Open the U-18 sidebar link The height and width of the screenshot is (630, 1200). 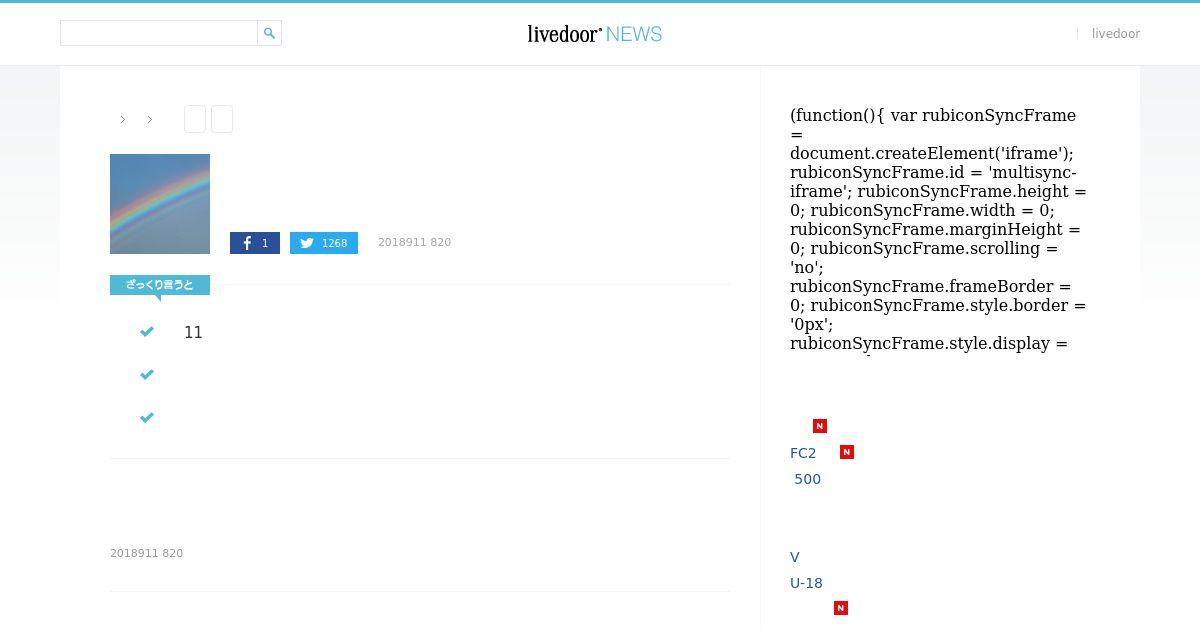pyautogui.click(x=806, y=583)
